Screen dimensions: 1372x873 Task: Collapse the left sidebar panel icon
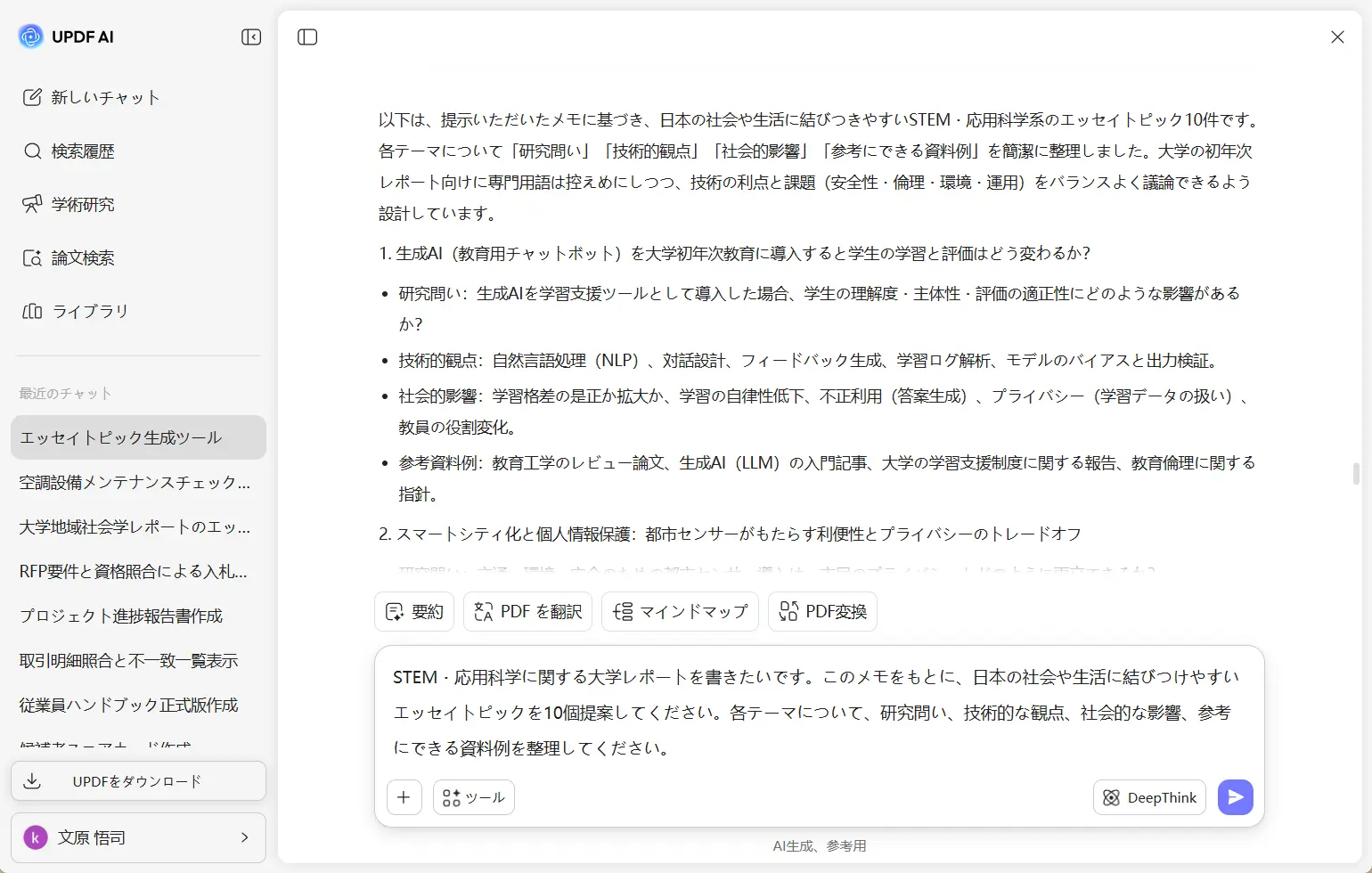point(251,37)
